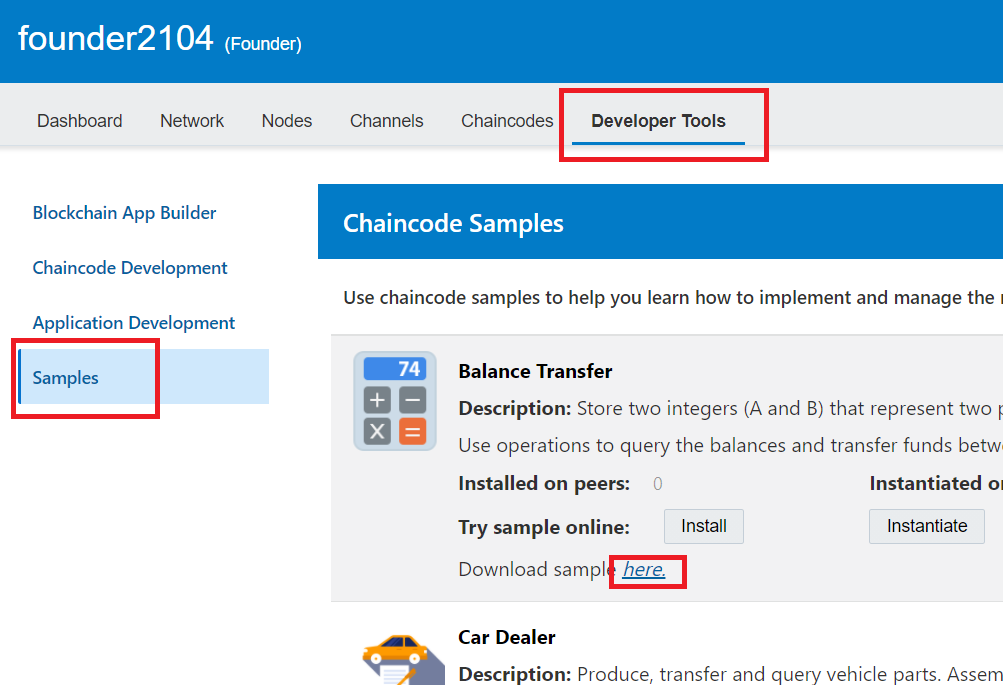
Task: Click the Developer Tools tab
Action: (x=658, y=121)
